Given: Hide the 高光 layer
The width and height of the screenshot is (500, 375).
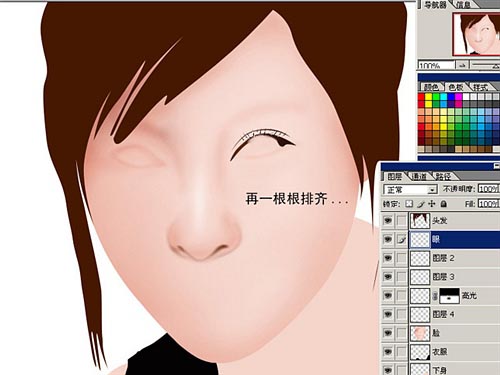Looking at the screenshot, I should point(388,296).
